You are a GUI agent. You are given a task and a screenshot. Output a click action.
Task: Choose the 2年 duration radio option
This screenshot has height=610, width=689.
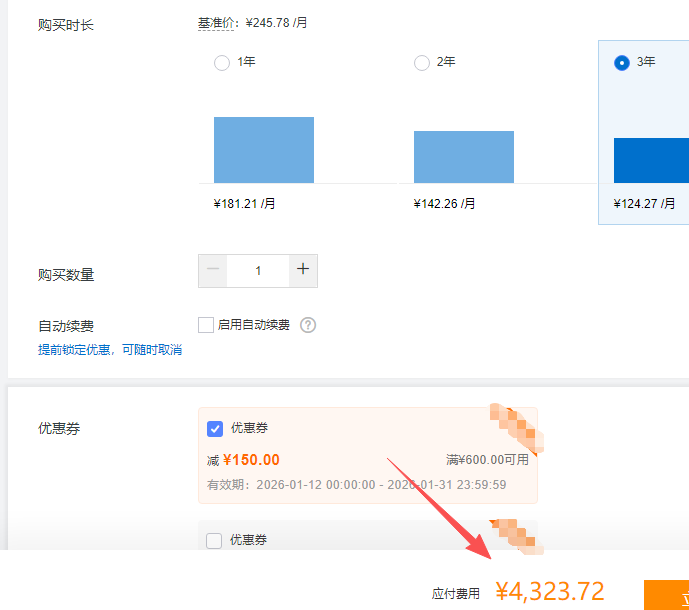pos(422,63)
